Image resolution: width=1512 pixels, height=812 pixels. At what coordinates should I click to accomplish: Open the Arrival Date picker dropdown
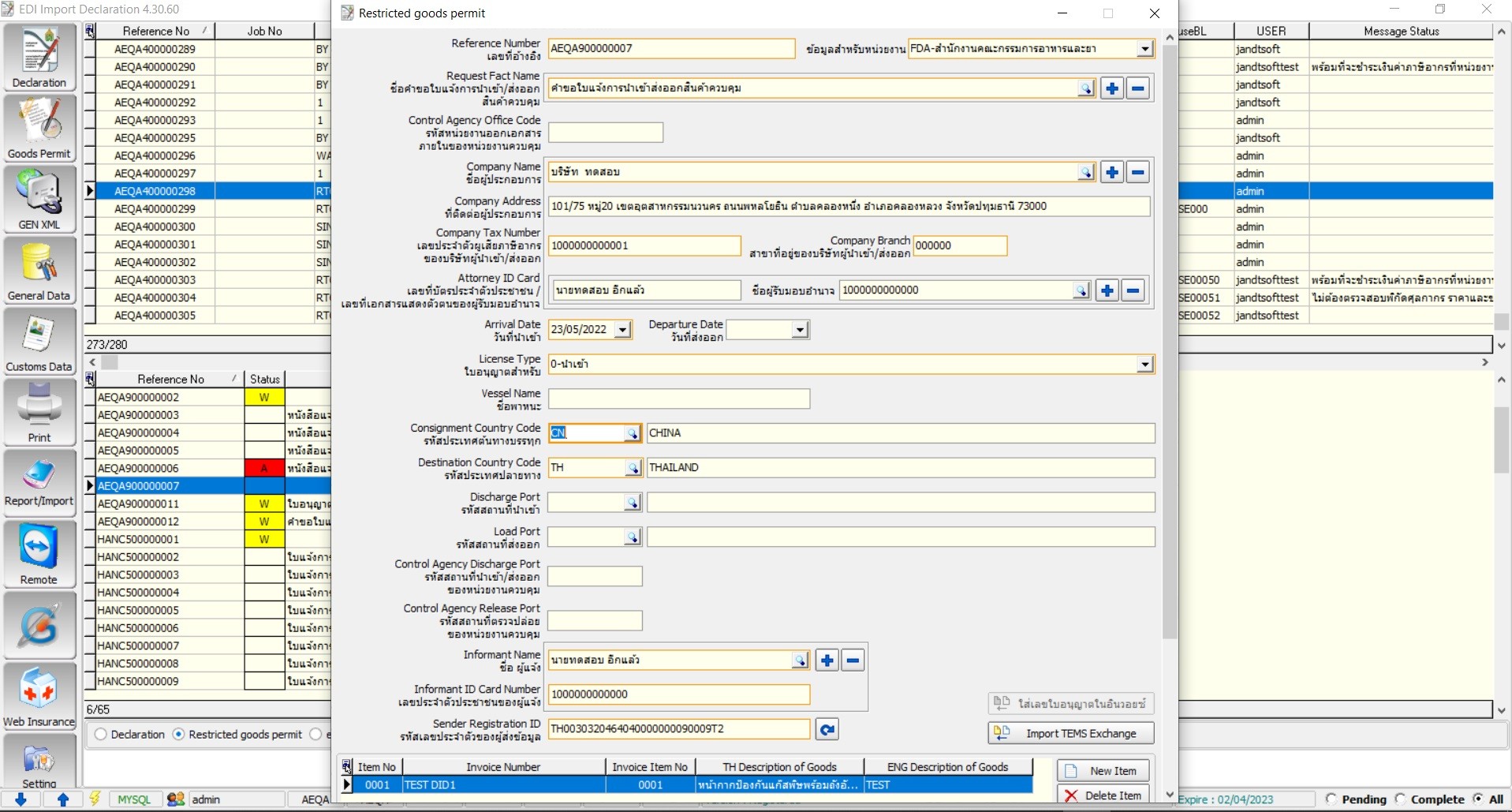(623, 330)
